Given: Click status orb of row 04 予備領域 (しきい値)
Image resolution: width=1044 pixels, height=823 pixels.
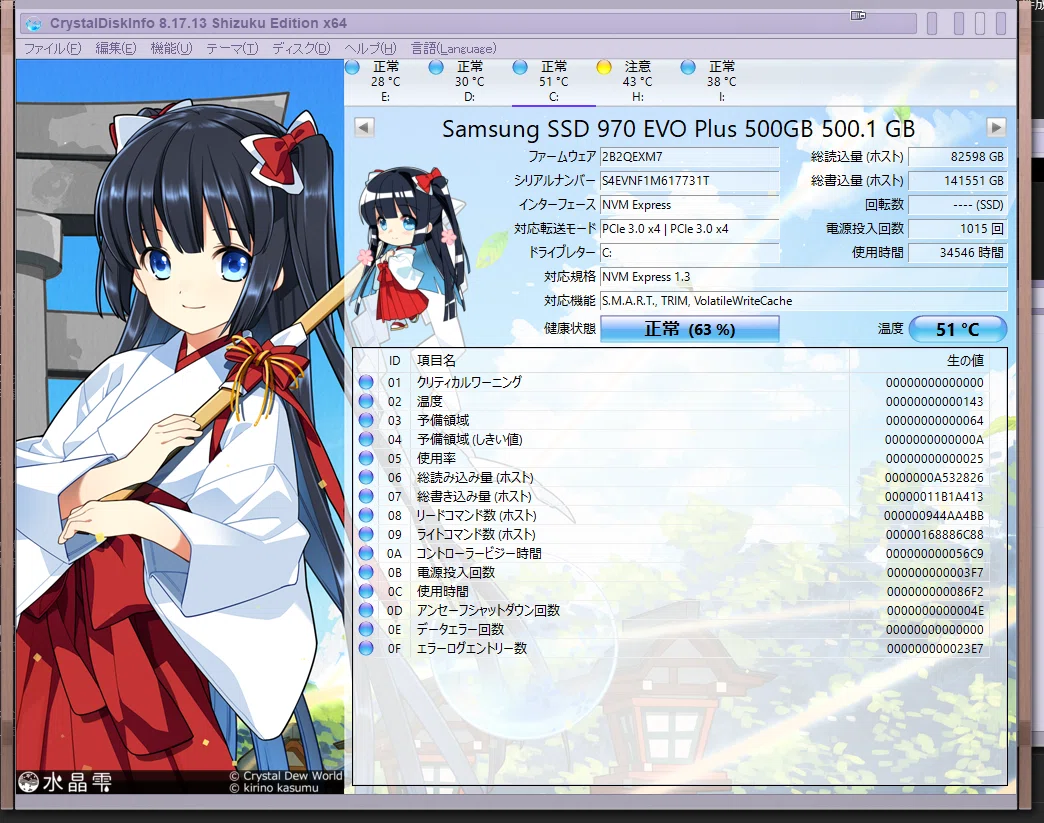Looking at the screenshot, I should 366,439.
